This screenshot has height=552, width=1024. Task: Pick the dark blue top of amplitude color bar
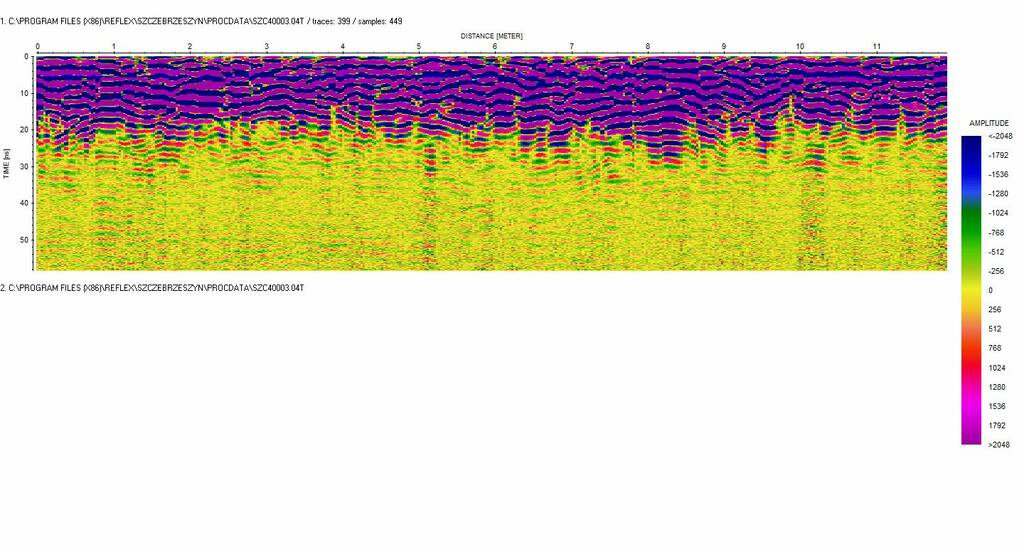(971, 145)
